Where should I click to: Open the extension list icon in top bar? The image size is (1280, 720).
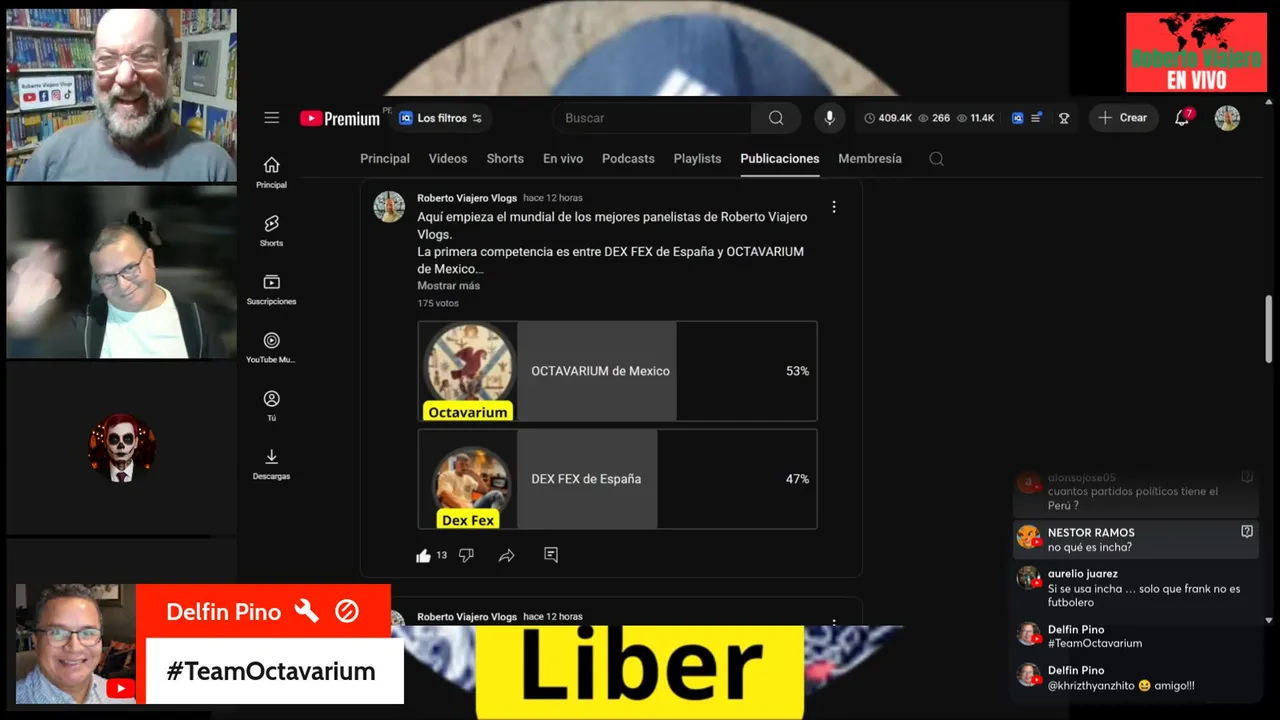click(1036, 118)
